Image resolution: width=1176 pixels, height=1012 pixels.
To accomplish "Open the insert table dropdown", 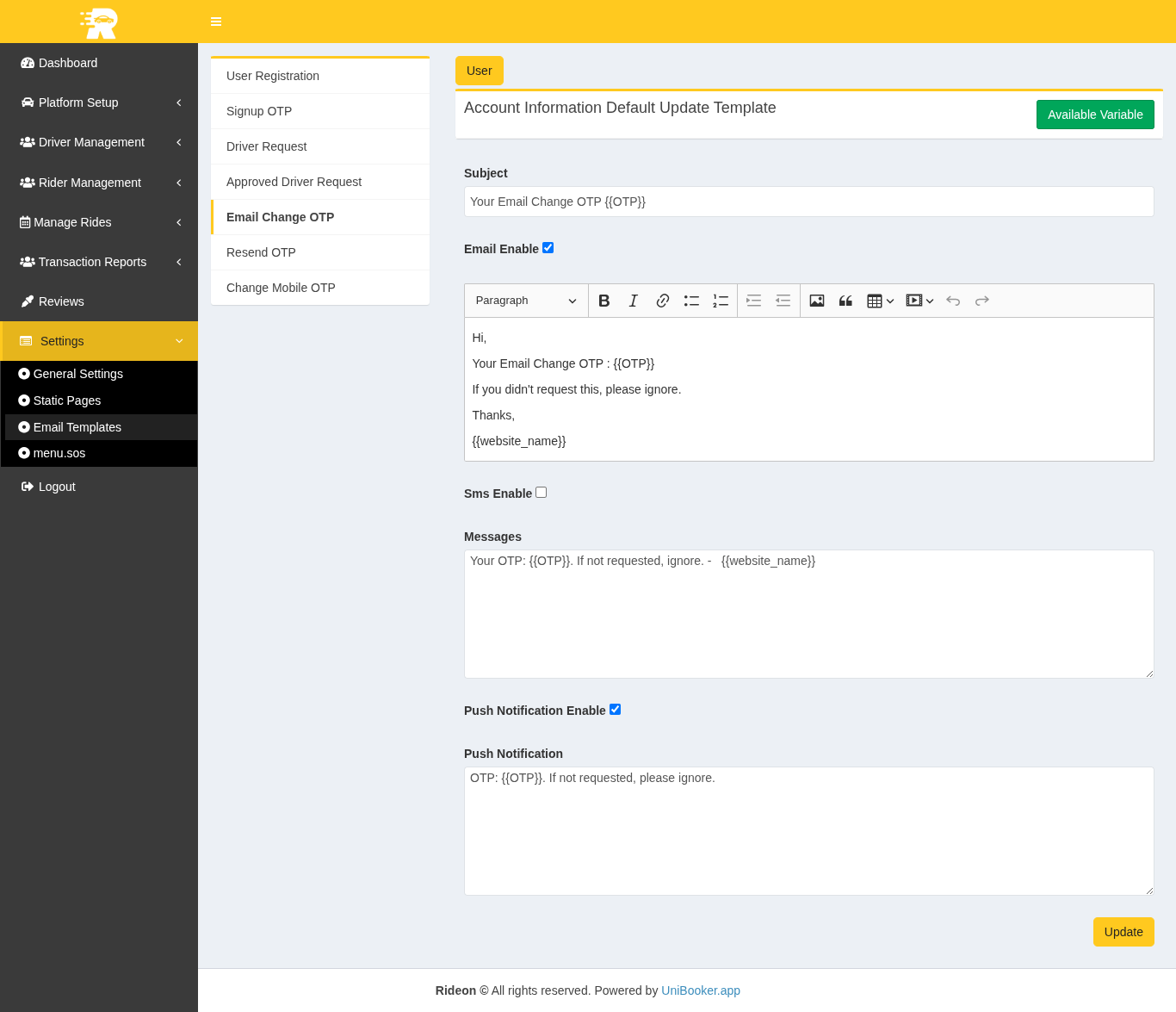I will click(x=880, y=301).
